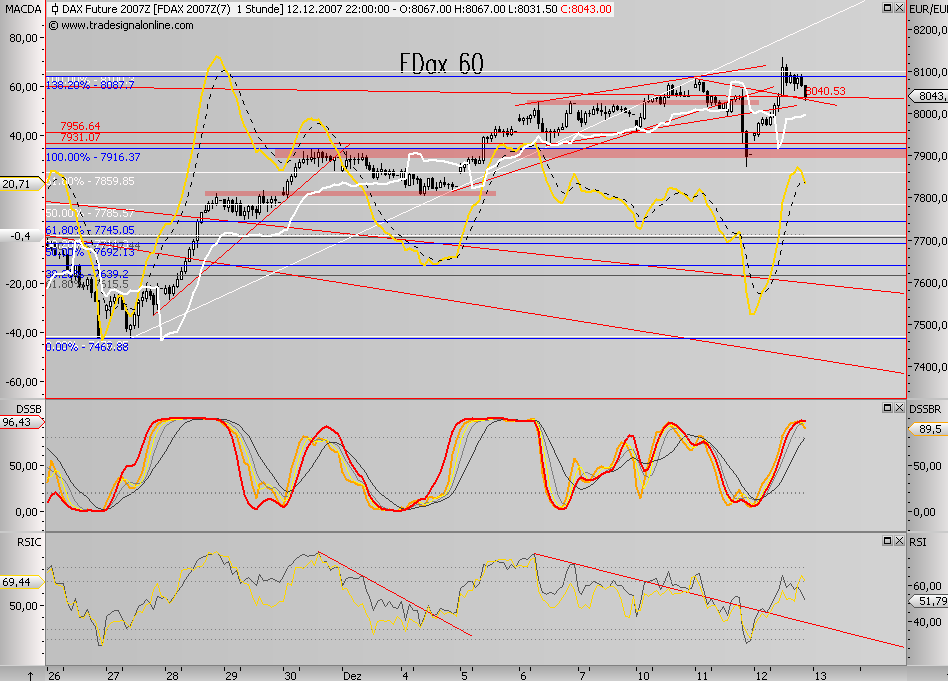Click date 6 on the time axis

coord(522,676)
